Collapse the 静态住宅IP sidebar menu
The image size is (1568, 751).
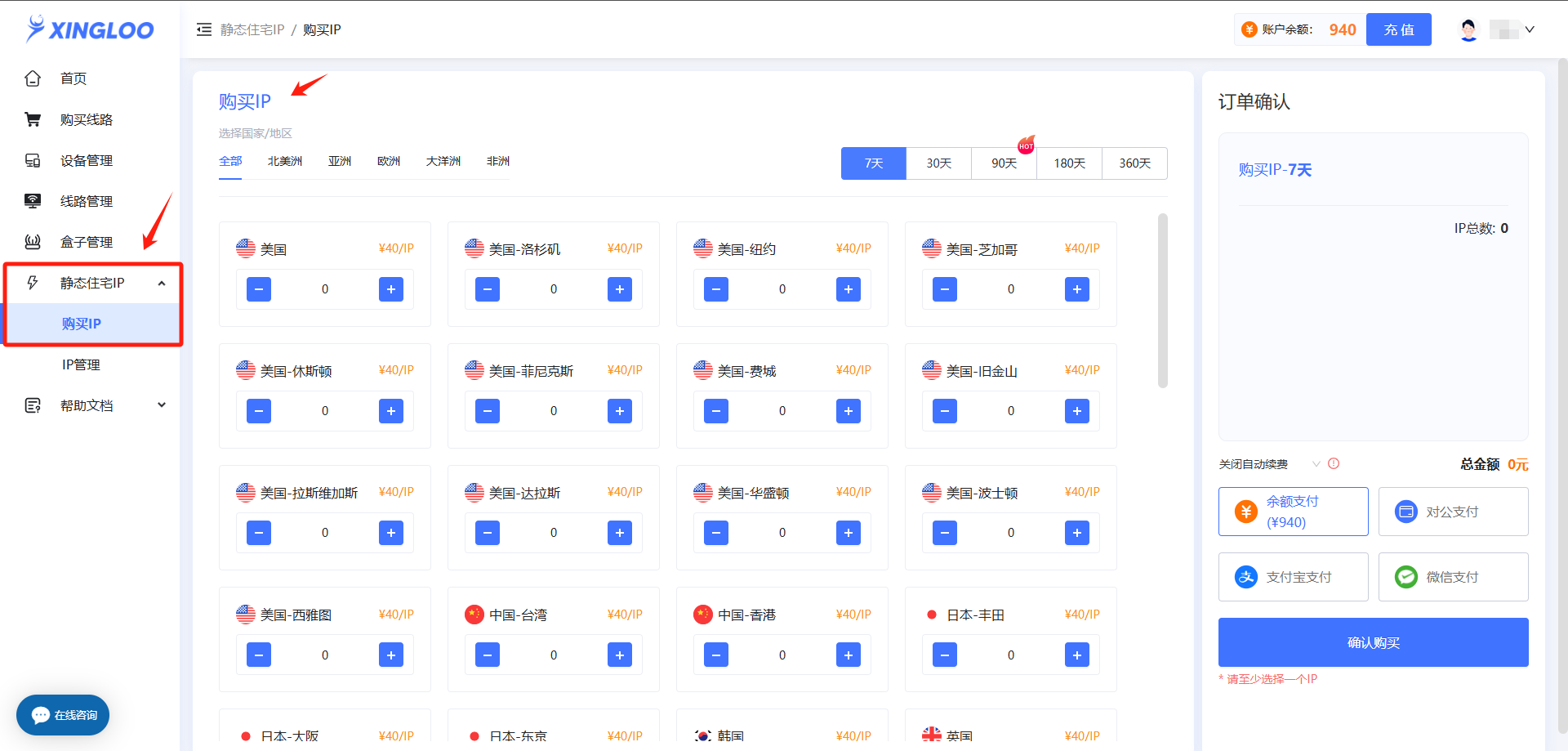point(162,283)
